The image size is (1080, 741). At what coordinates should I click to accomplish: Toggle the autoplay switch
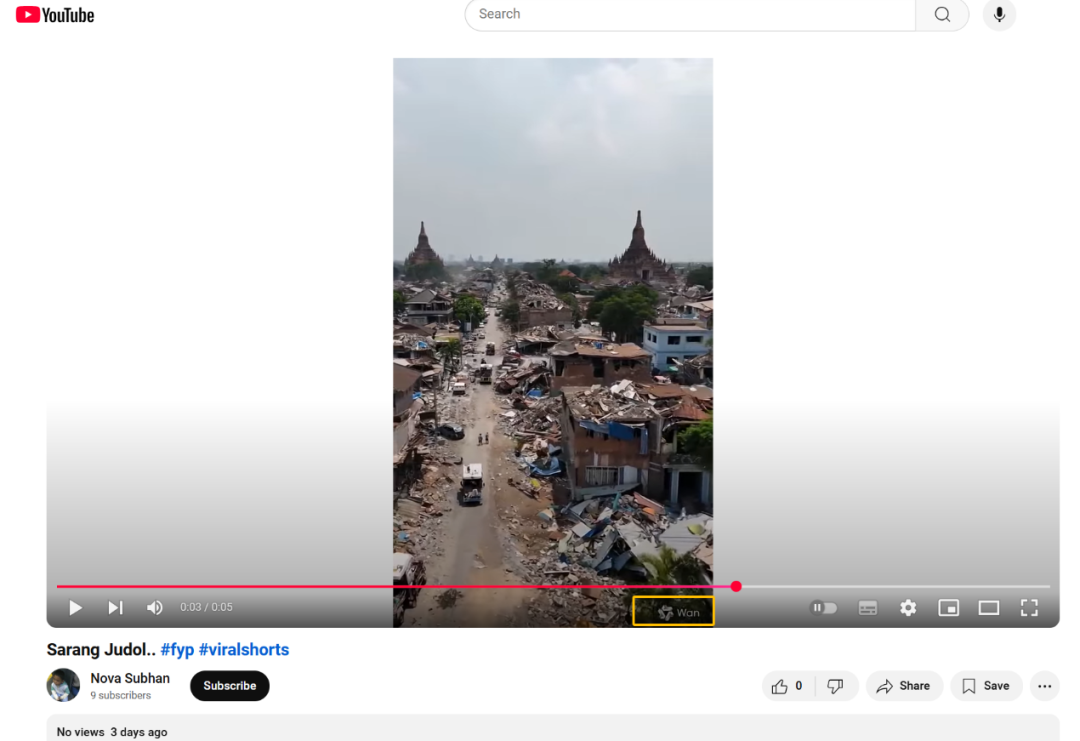(824, 608)
